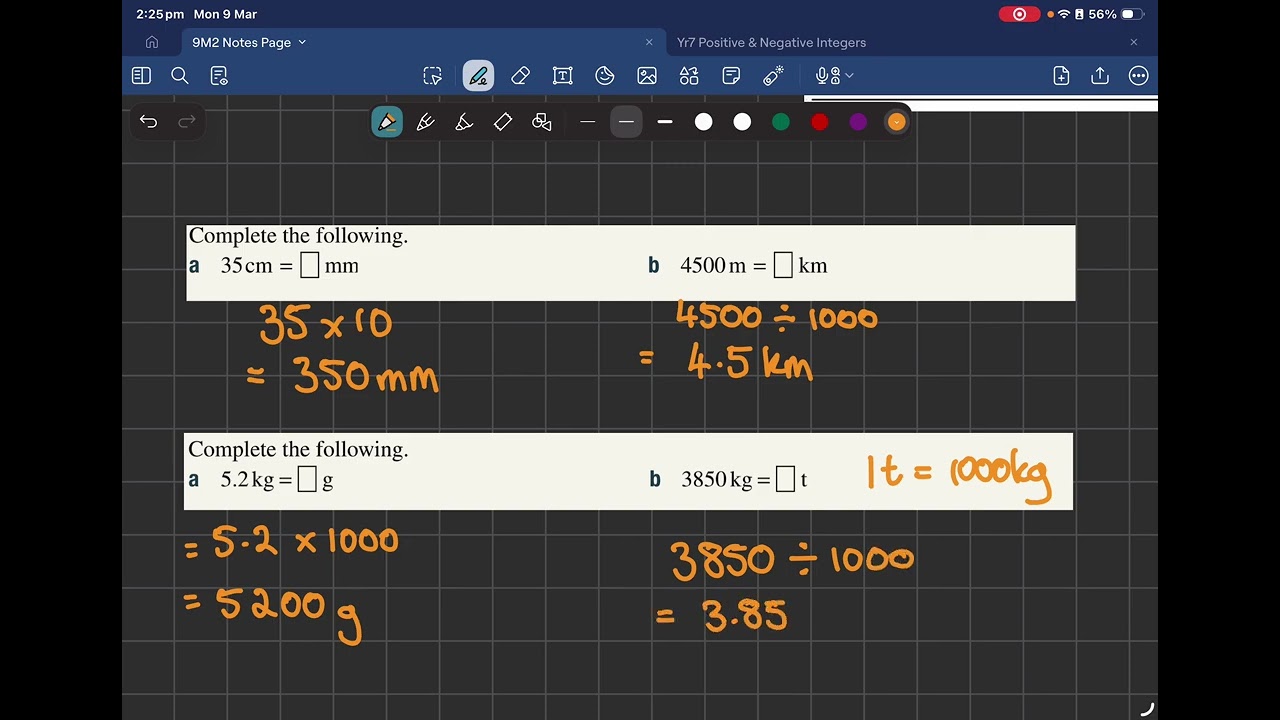This screenshot has height=720, width=1280.
Task: Tap the handwritten '= 5200 g' answer
Action: point(273,611)
